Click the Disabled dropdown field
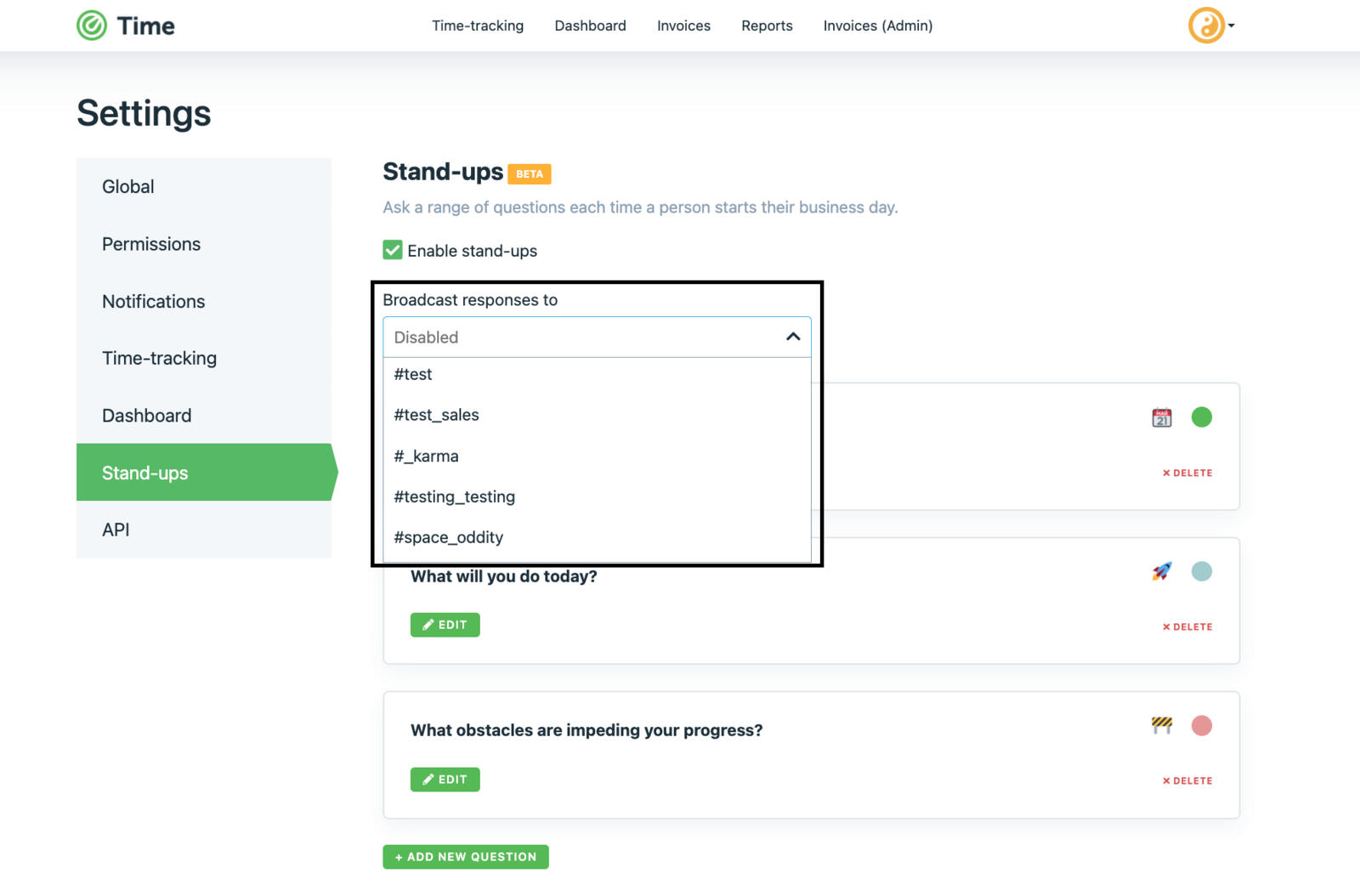1360x896 pixels. click(595, 337)
